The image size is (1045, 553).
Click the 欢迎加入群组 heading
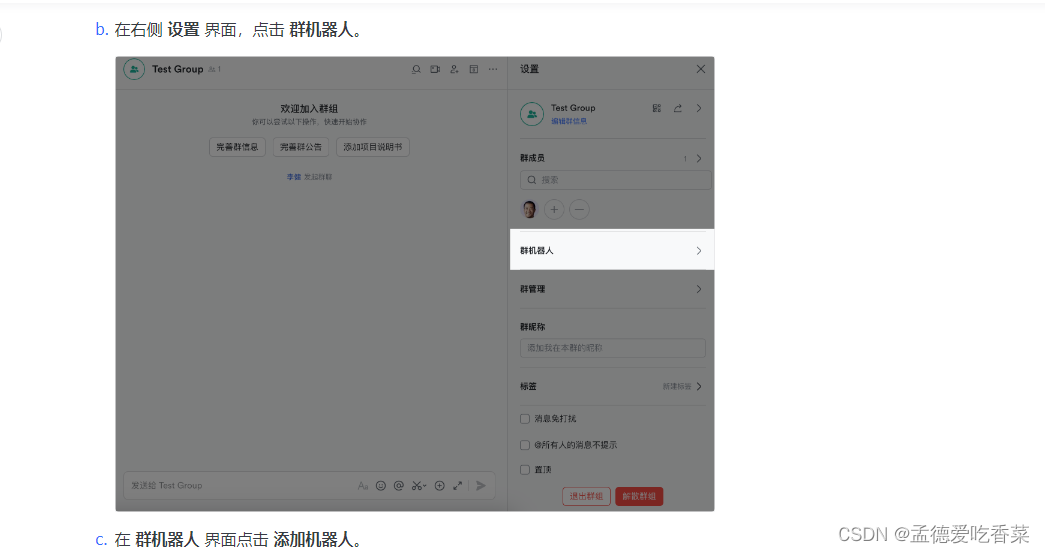(x=309, y=109)
